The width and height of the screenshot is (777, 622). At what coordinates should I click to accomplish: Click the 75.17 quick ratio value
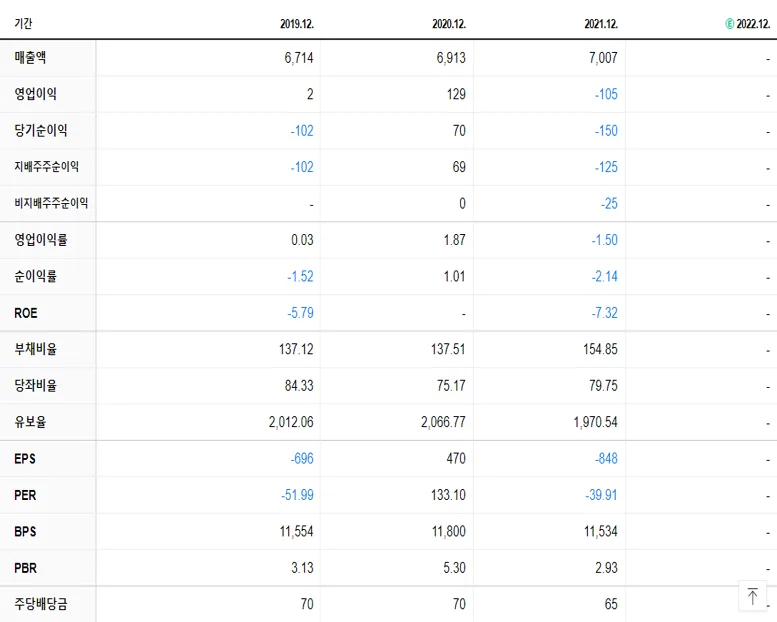451,386
